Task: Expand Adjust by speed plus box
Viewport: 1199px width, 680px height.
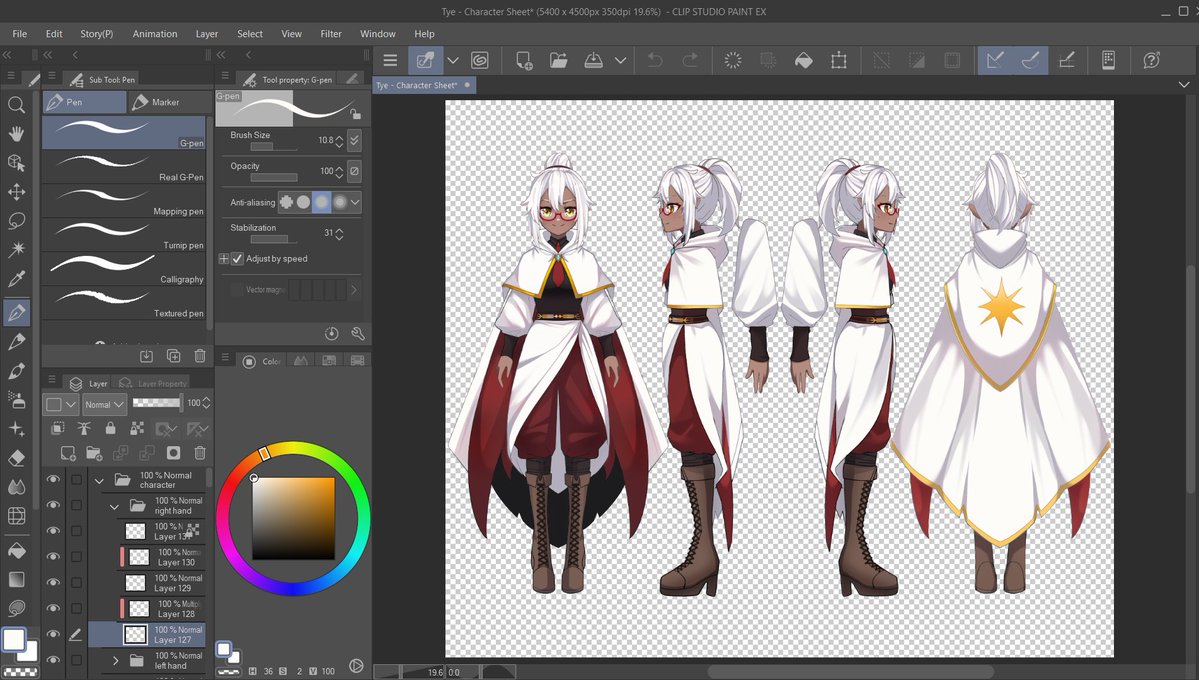Action: [224, 259]
